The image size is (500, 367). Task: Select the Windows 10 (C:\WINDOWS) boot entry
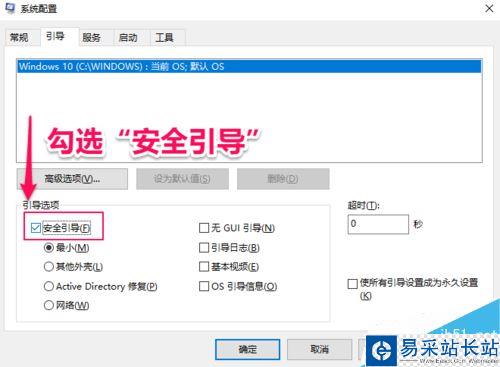tap(249, 66)
